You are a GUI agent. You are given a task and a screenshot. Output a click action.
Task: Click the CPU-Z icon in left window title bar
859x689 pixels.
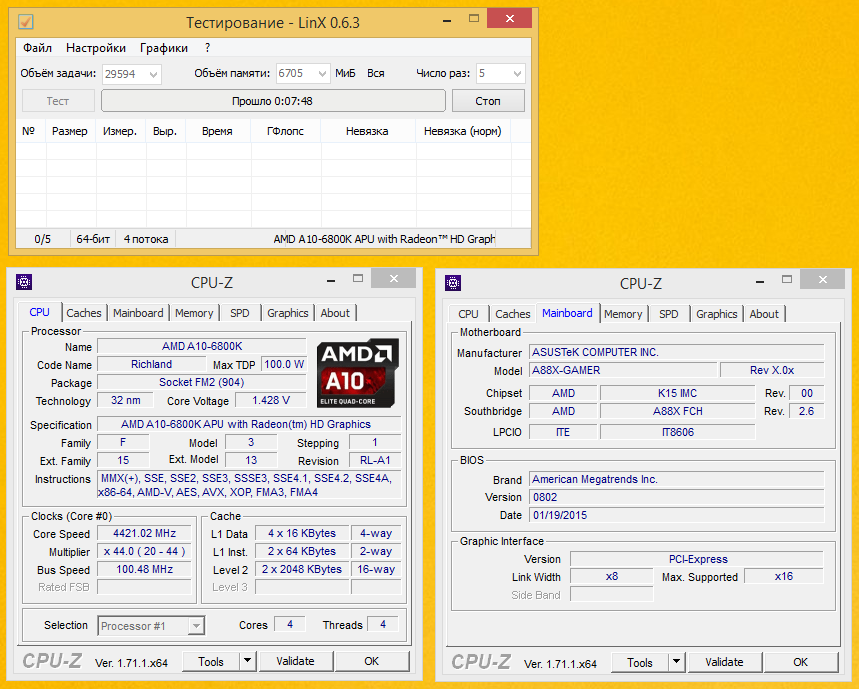point(24,283)
